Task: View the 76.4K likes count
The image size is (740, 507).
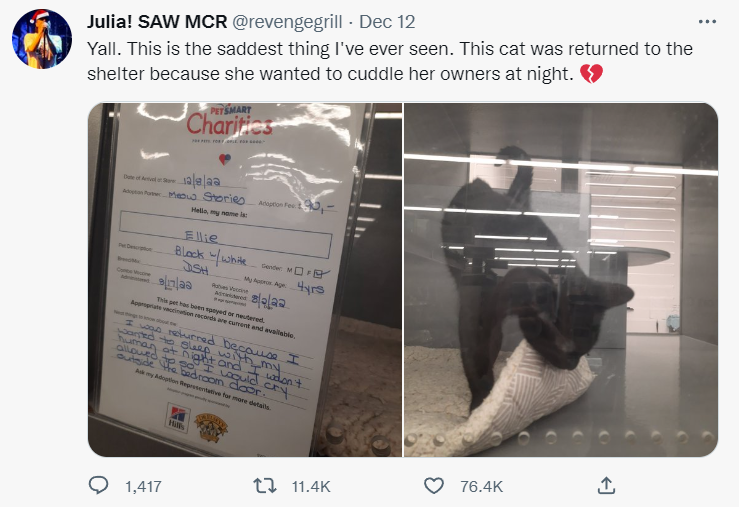Action: 481,486
